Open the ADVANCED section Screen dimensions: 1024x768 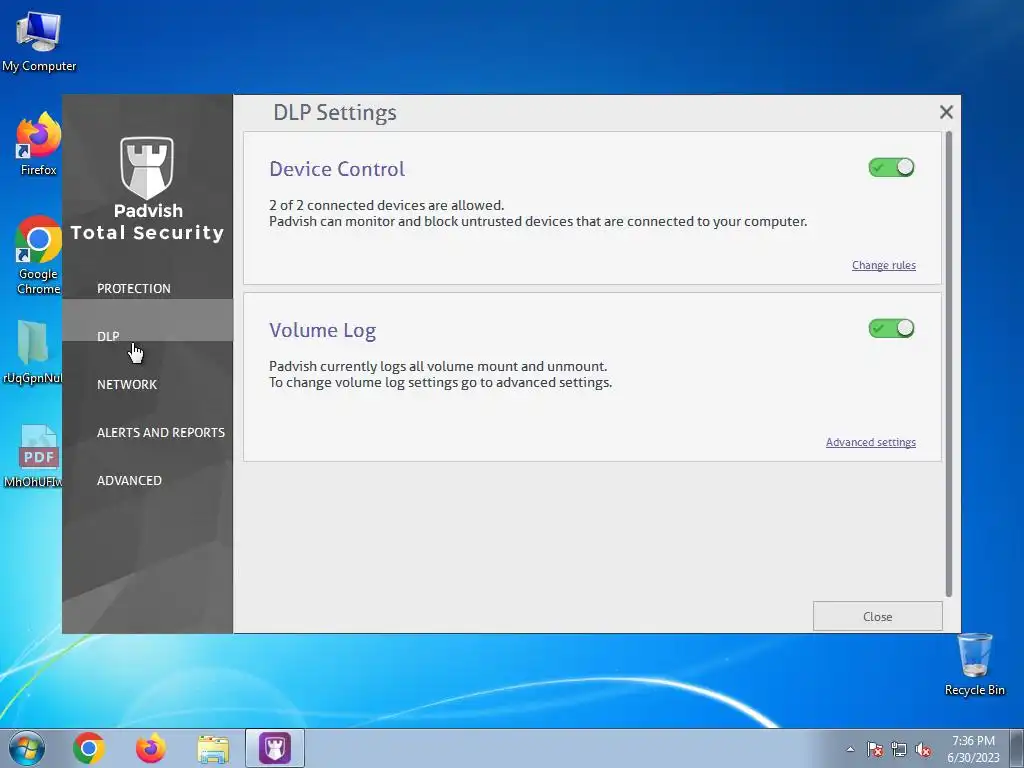(x=129, y=481)
